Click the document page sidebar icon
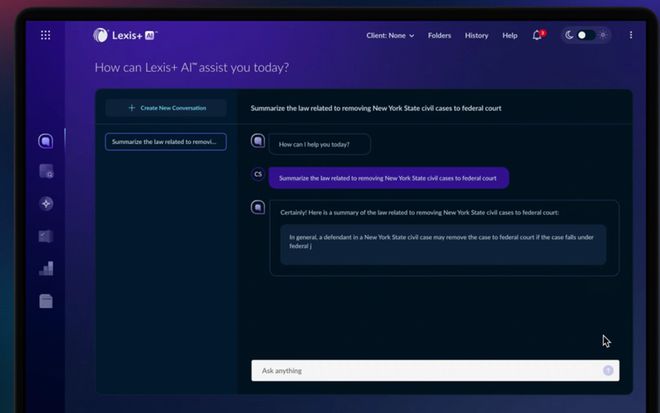 [x=46, y=301]
